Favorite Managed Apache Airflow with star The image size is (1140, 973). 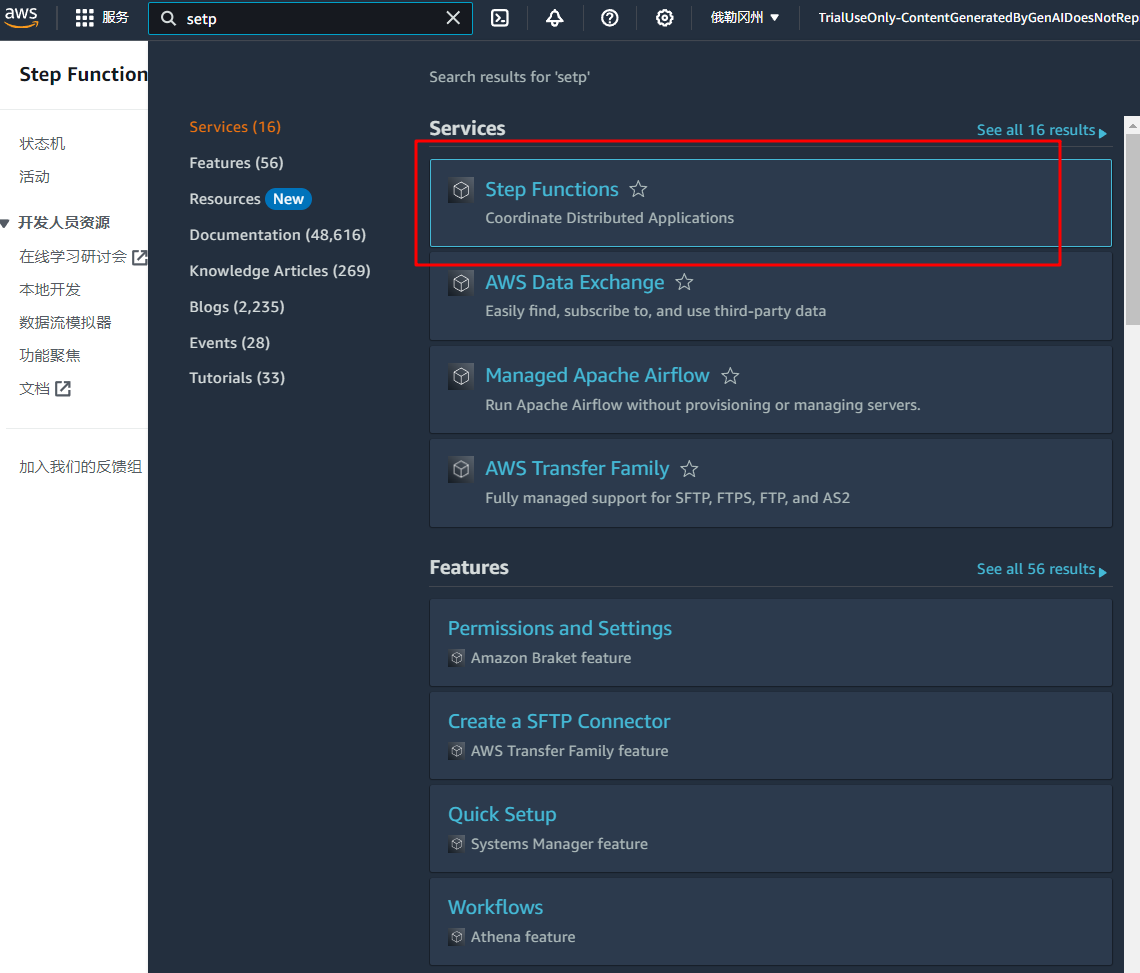(x=730, y=375)
